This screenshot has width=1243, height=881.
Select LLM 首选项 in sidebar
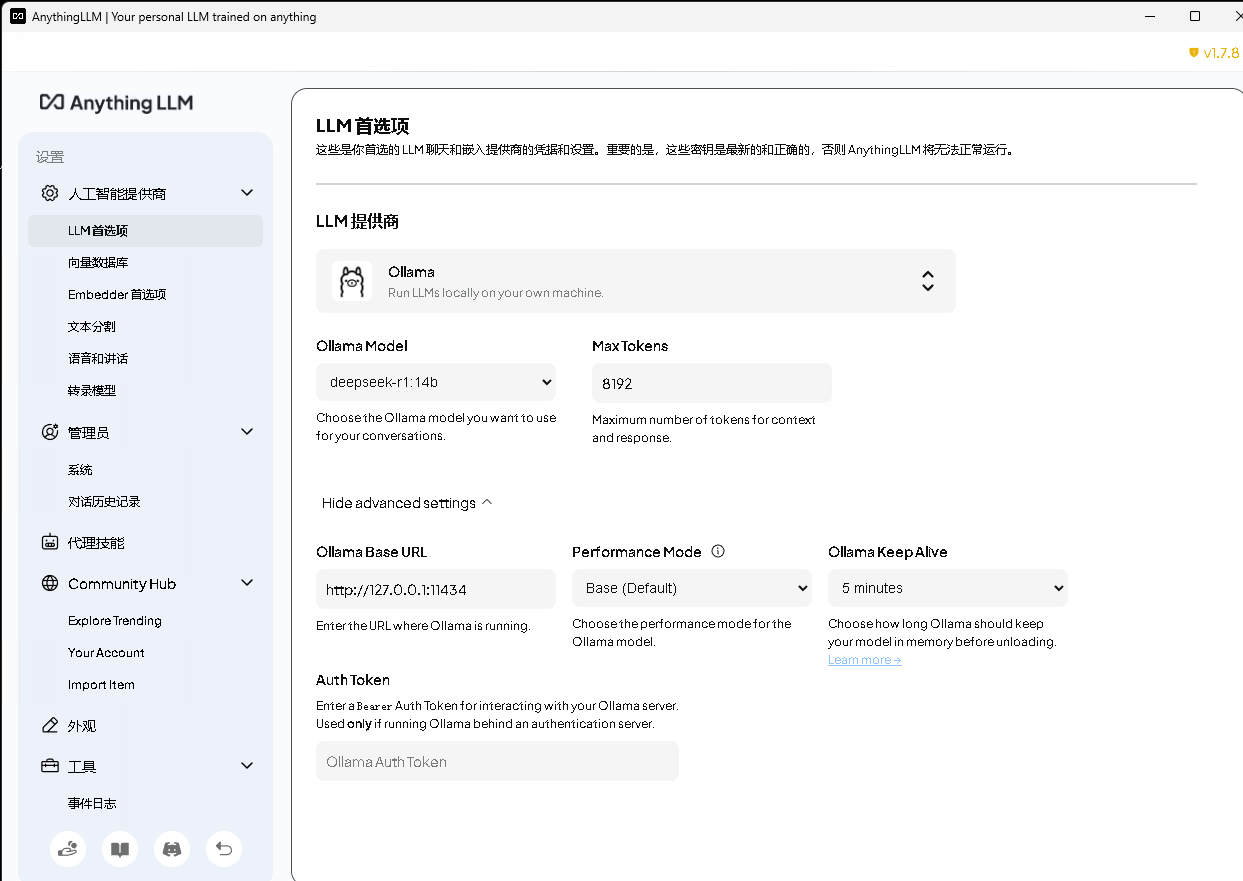pos(146,230)
